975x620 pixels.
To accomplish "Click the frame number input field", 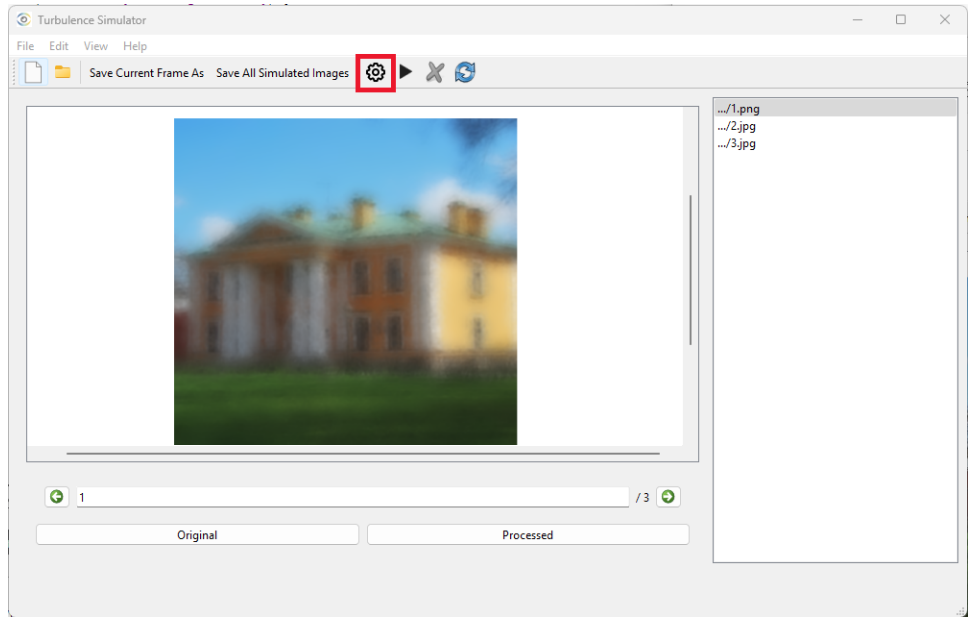I will [353, 497].
